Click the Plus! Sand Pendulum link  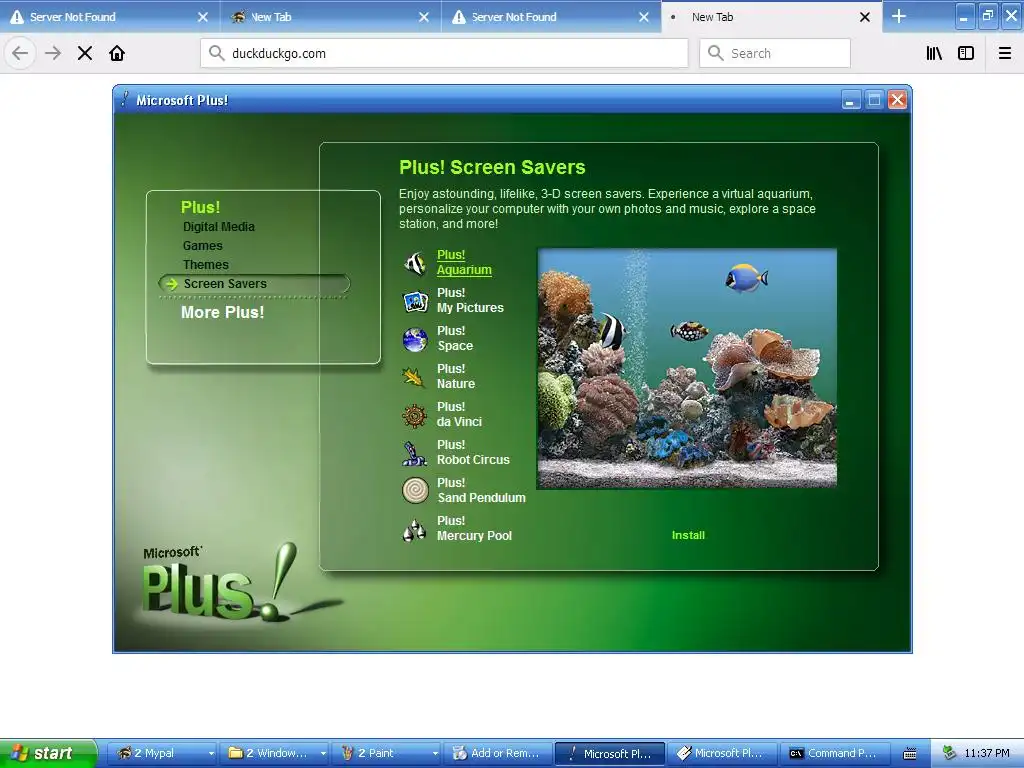(x=481, y=490)
